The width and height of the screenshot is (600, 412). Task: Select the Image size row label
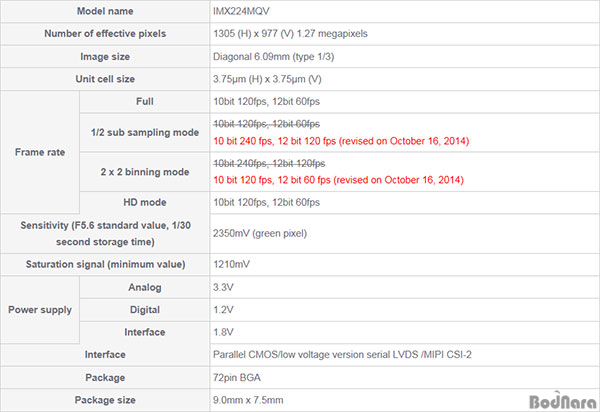click(105, 57)
